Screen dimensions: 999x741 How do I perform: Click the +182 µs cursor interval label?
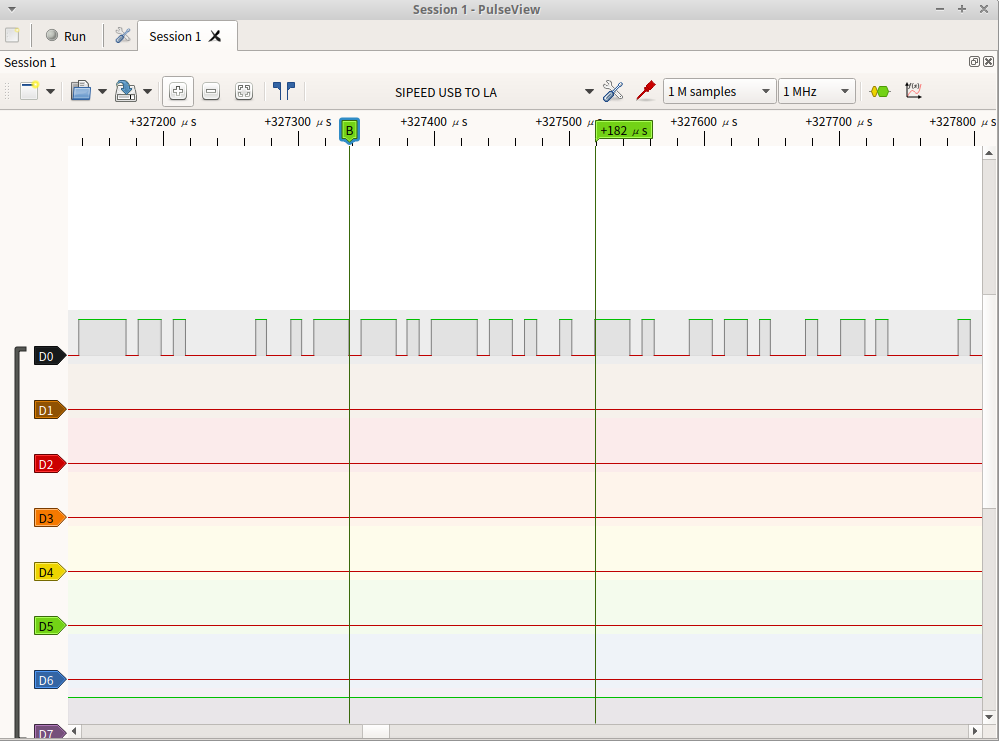(624, 131)
